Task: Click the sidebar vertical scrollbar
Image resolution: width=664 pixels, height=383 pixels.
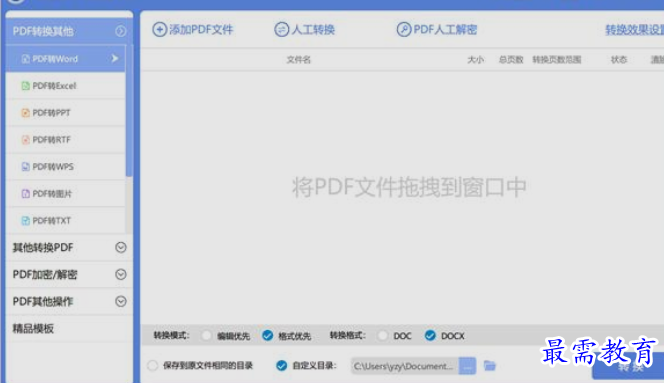Action: tap(129, 110)
